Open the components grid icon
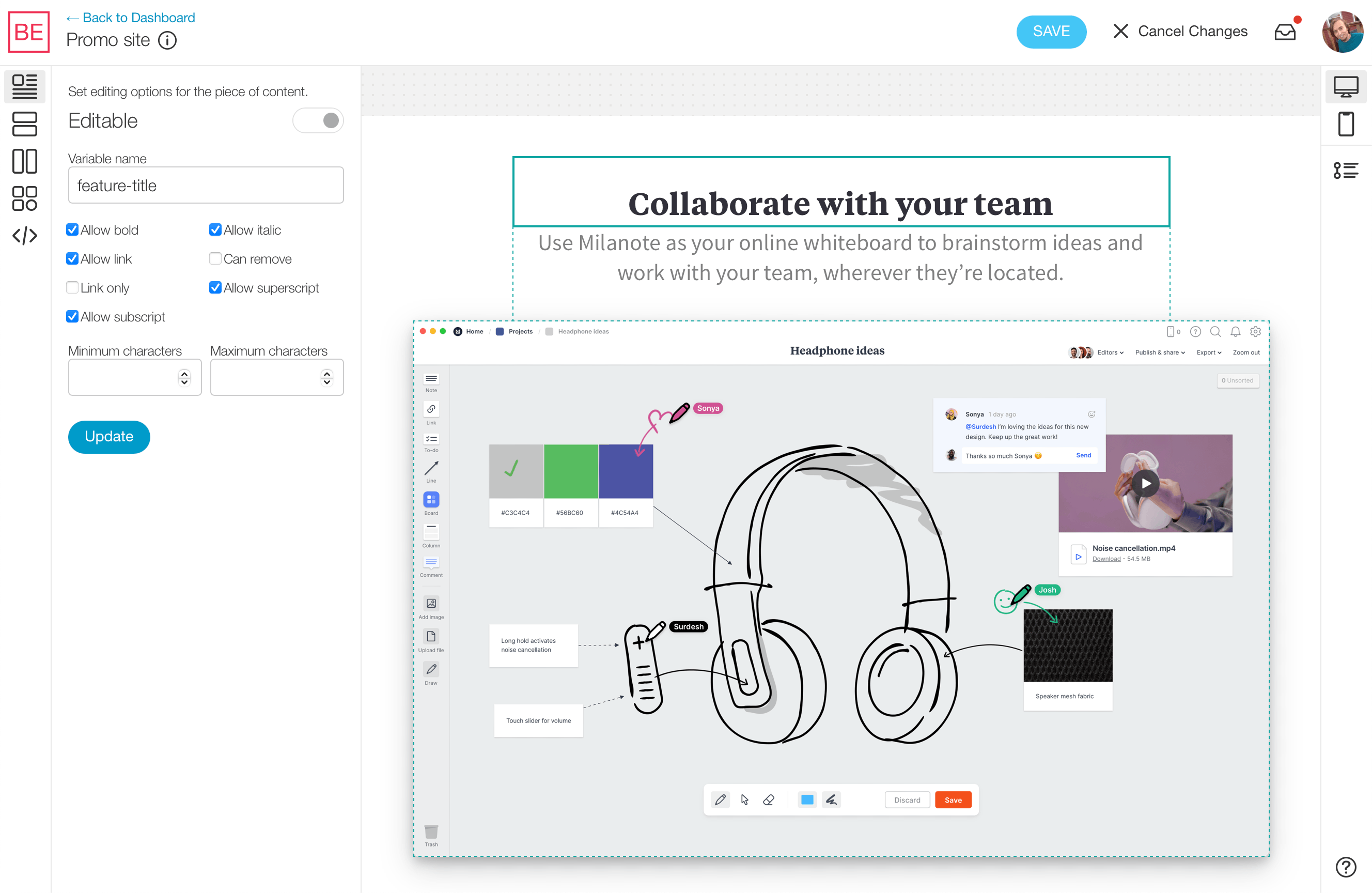Image resolution: width=1372 pixels, height=893 pixels. [25, 198]
